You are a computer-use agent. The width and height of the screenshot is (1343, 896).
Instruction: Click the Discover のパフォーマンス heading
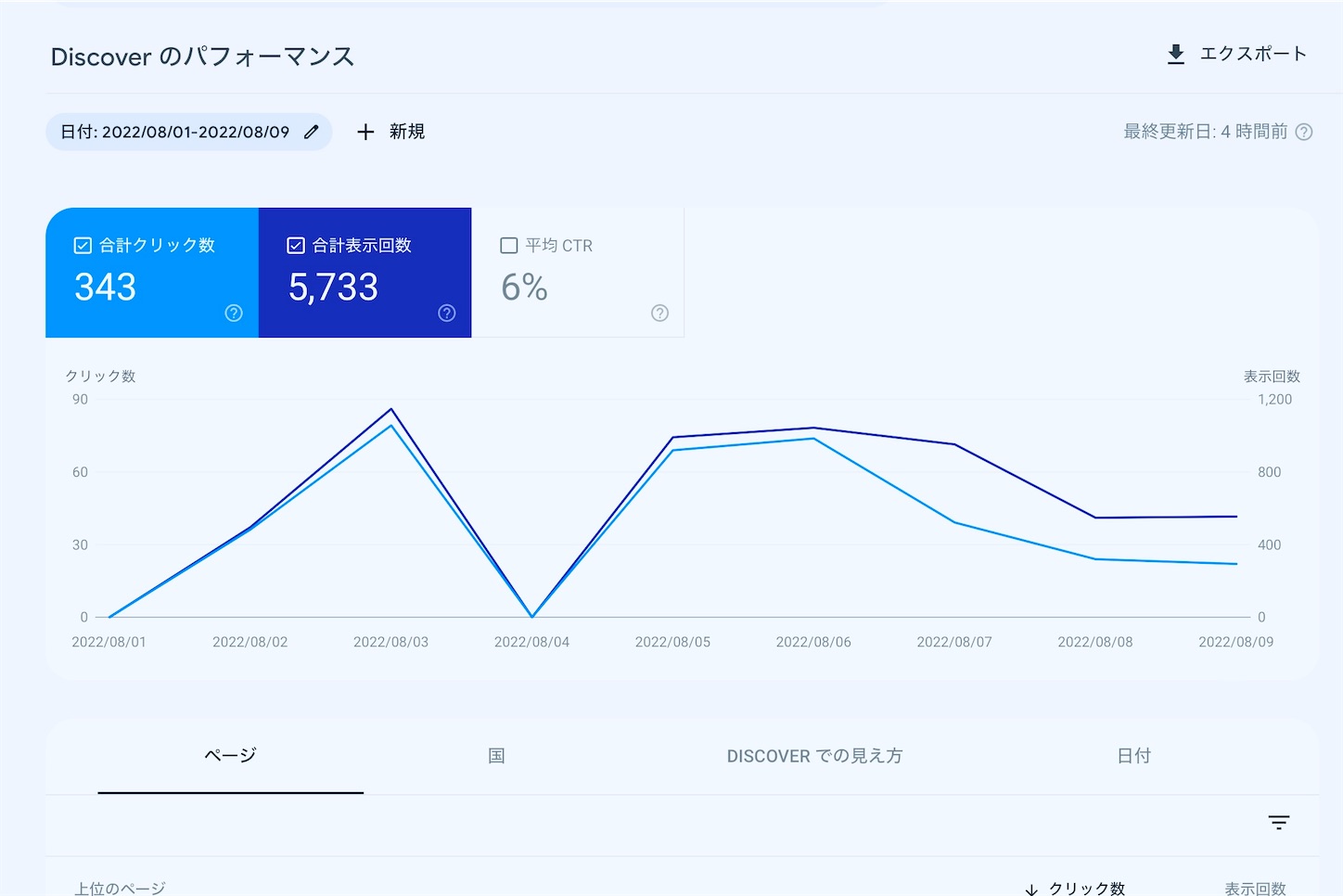202,57
